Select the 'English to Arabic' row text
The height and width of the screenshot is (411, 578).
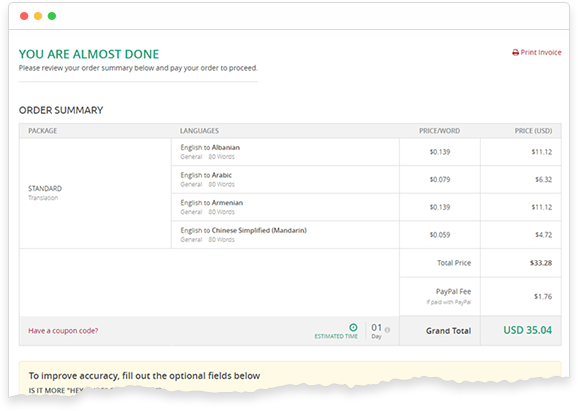(206, 175)
